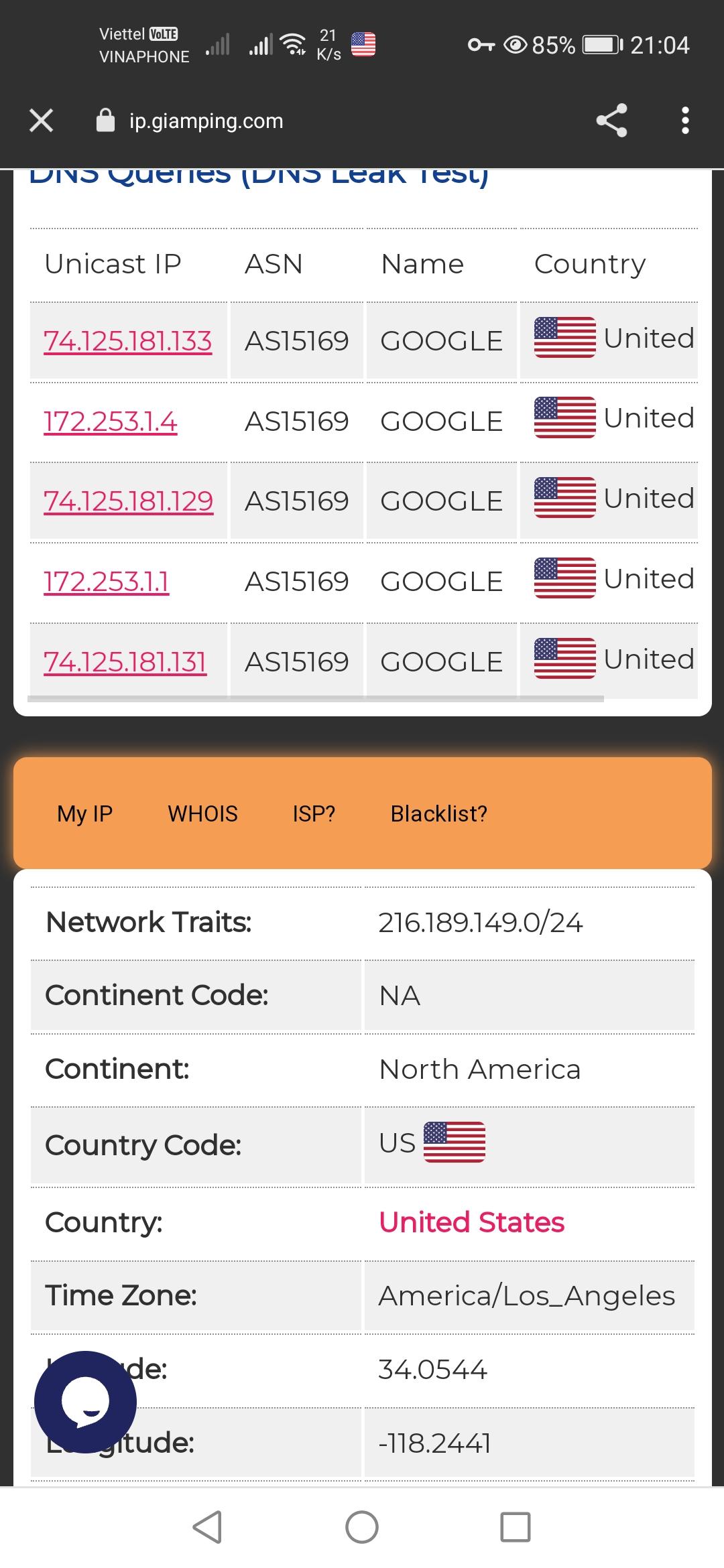Tap the US flag beside Country Code

(455, 1142)
